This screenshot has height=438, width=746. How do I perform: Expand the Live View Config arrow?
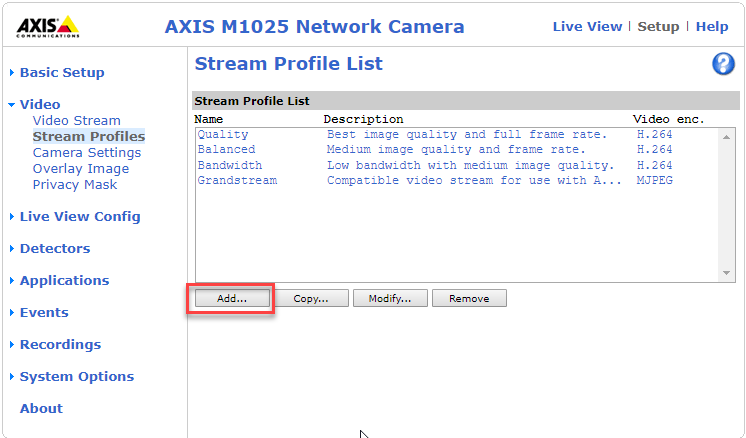12,217
